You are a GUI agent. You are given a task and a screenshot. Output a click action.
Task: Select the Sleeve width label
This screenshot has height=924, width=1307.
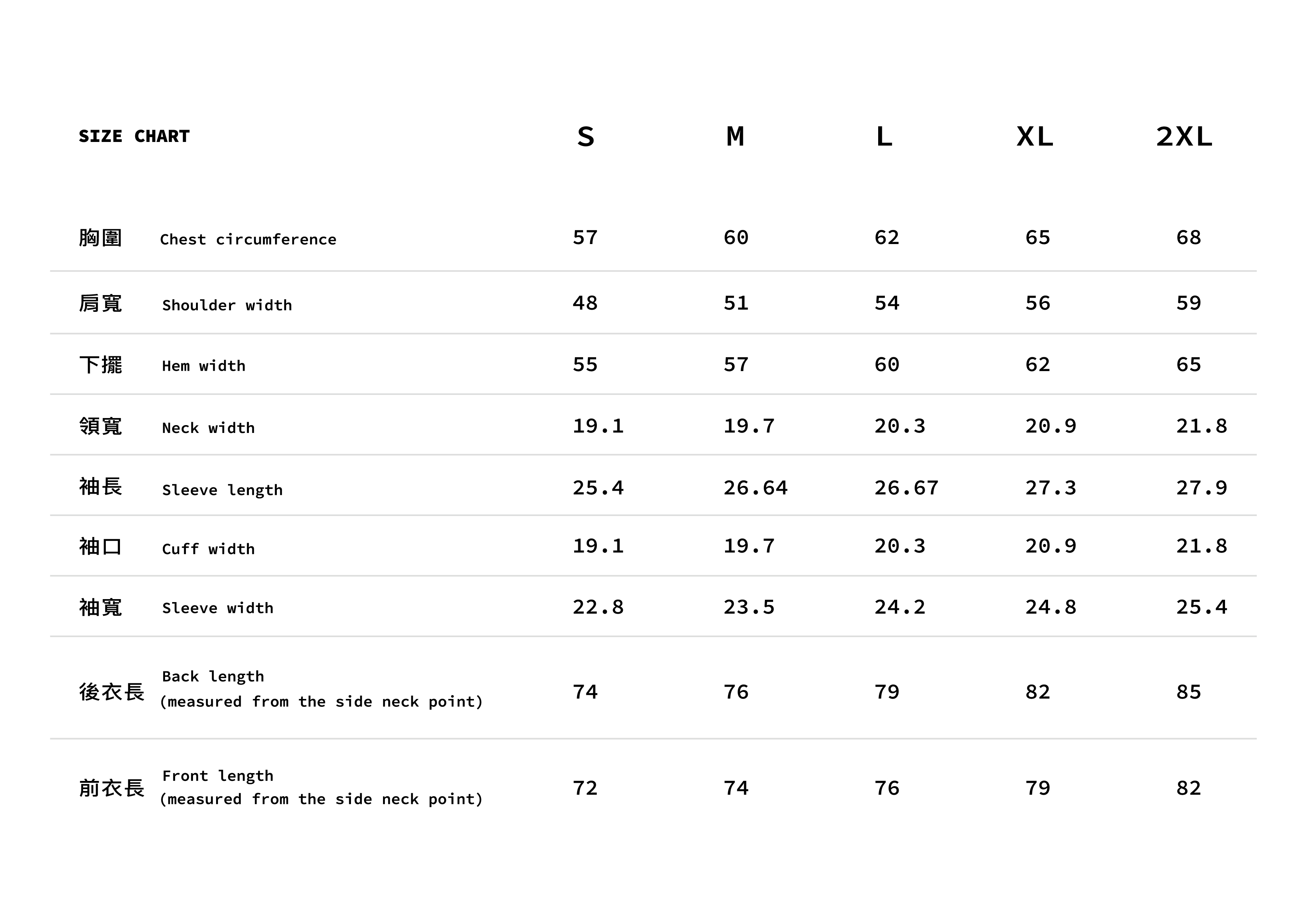point(218,608)
